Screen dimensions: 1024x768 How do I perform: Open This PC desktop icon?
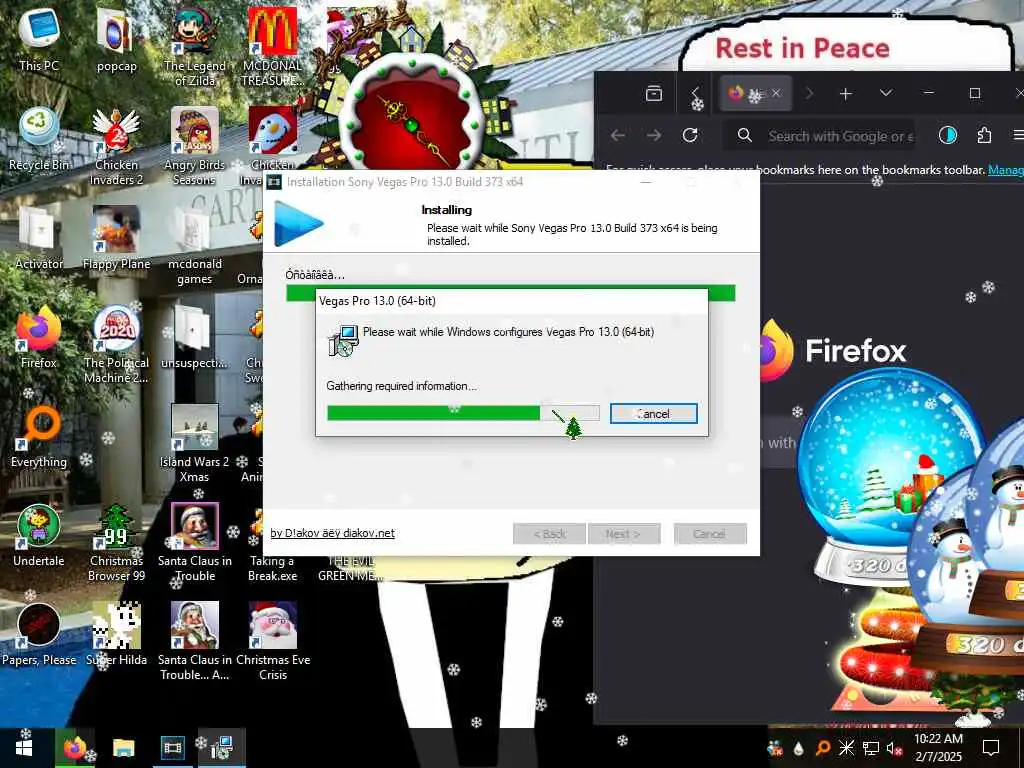pos(39,38)
